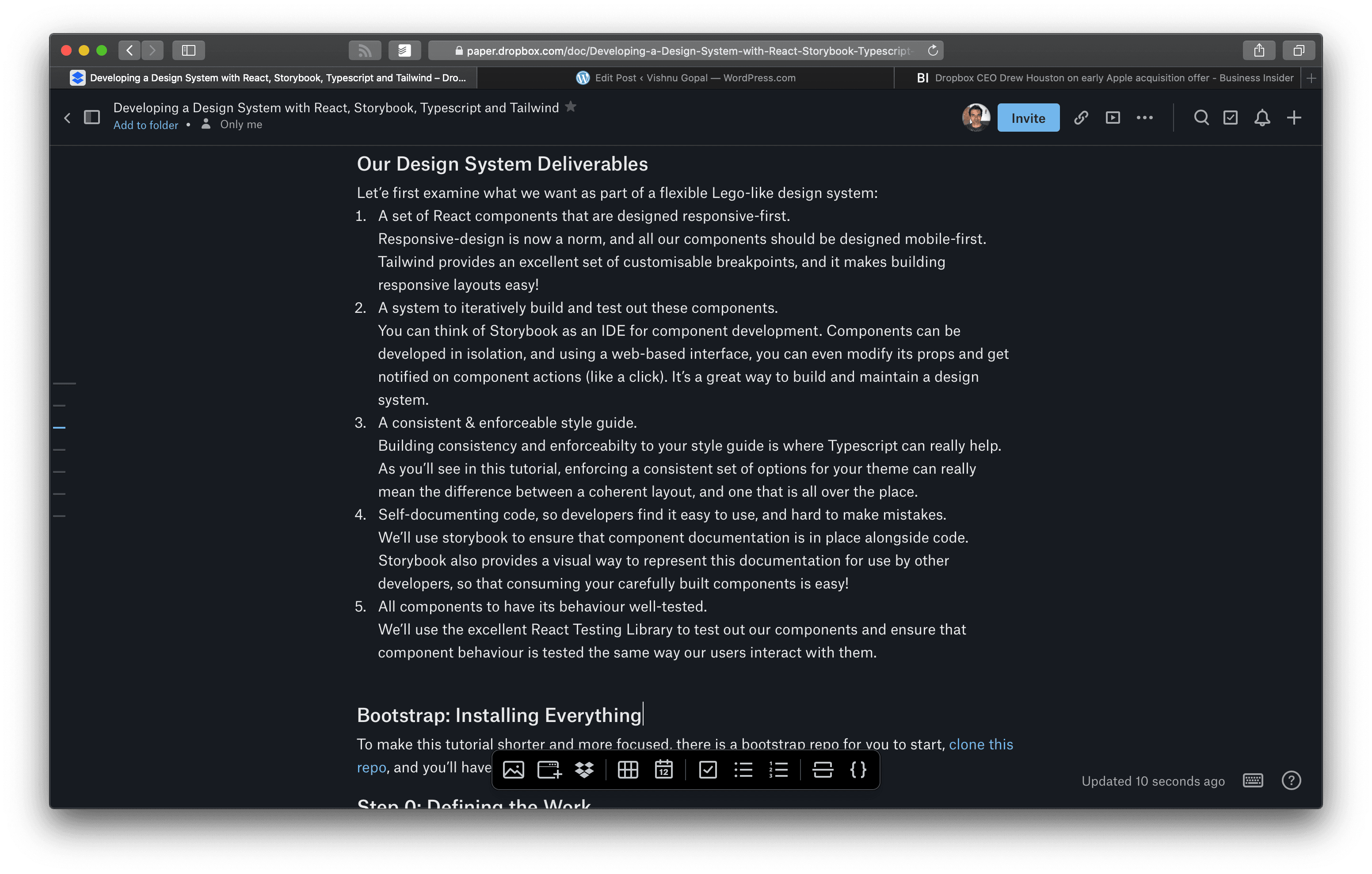1372x874 pixels.
Task: Switch to the WordPress Edit Post tab
Action: 686,78
